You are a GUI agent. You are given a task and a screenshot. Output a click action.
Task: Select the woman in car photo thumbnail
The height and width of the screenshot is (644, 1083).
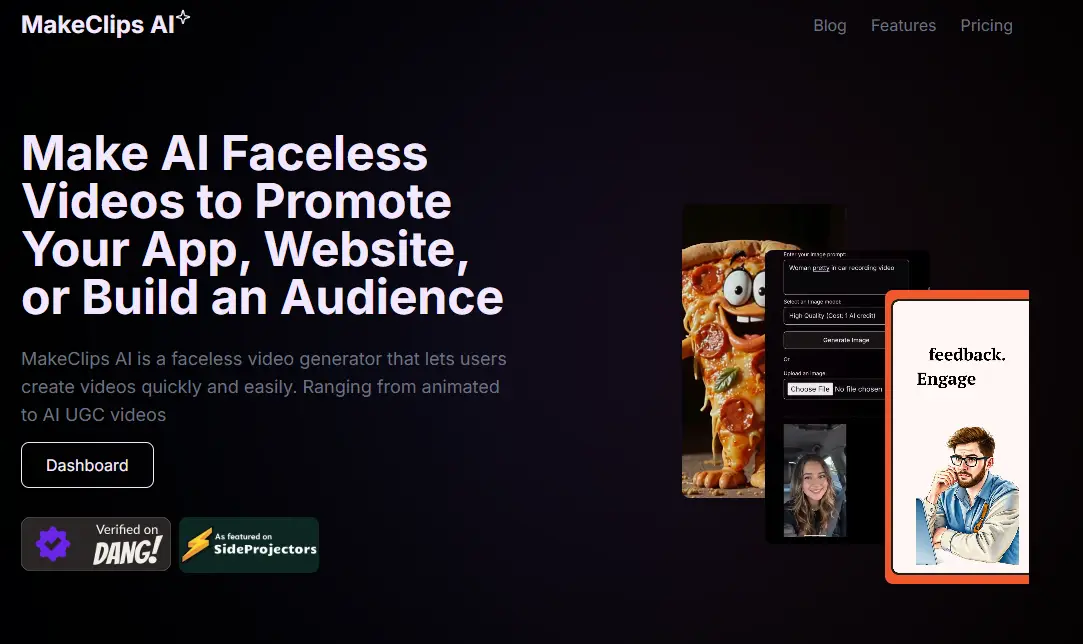[x=815, y=480]
